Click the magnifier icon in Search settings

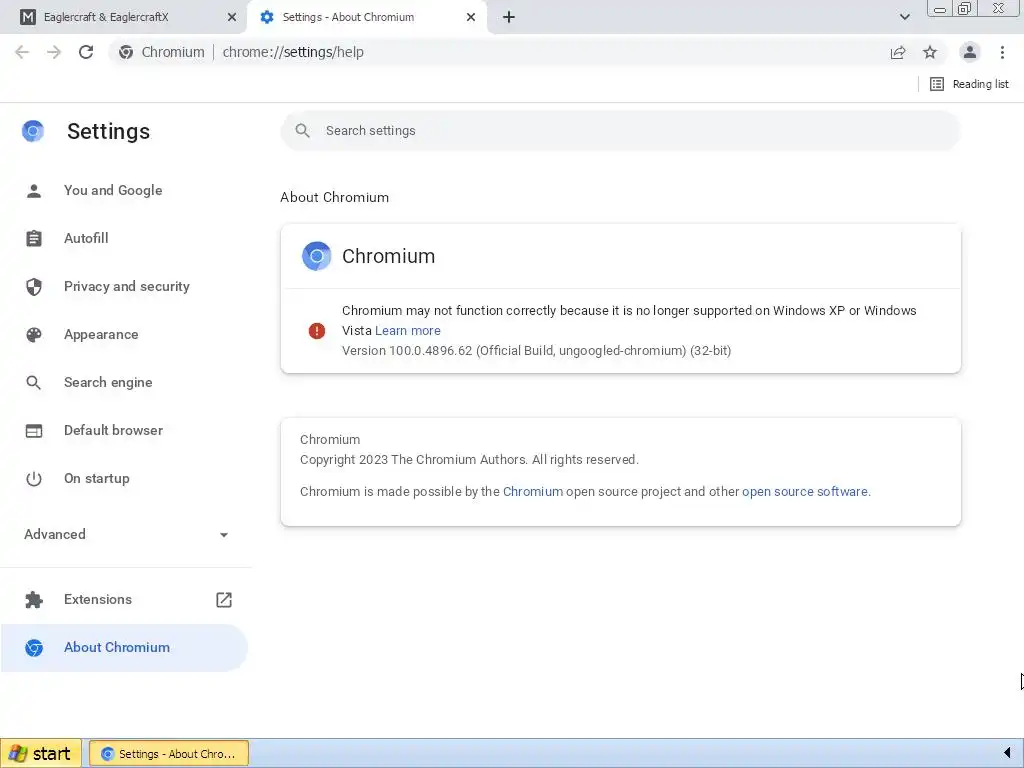(302, 131)
